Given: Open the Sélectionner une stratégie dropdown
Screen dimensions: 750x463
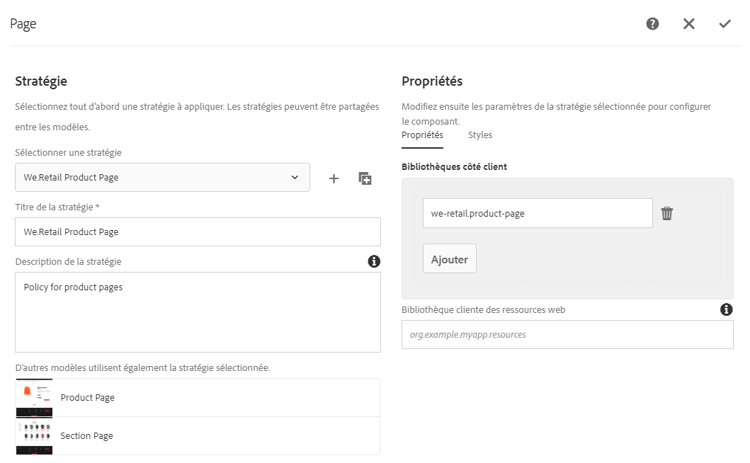Looking at the screenshot, I should pos(162,178).
